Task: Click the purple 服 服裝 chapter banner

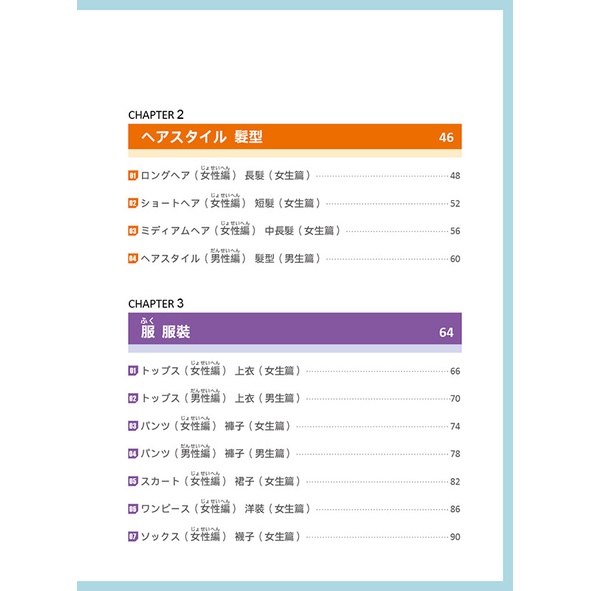Action: click(x=295, y=328)
